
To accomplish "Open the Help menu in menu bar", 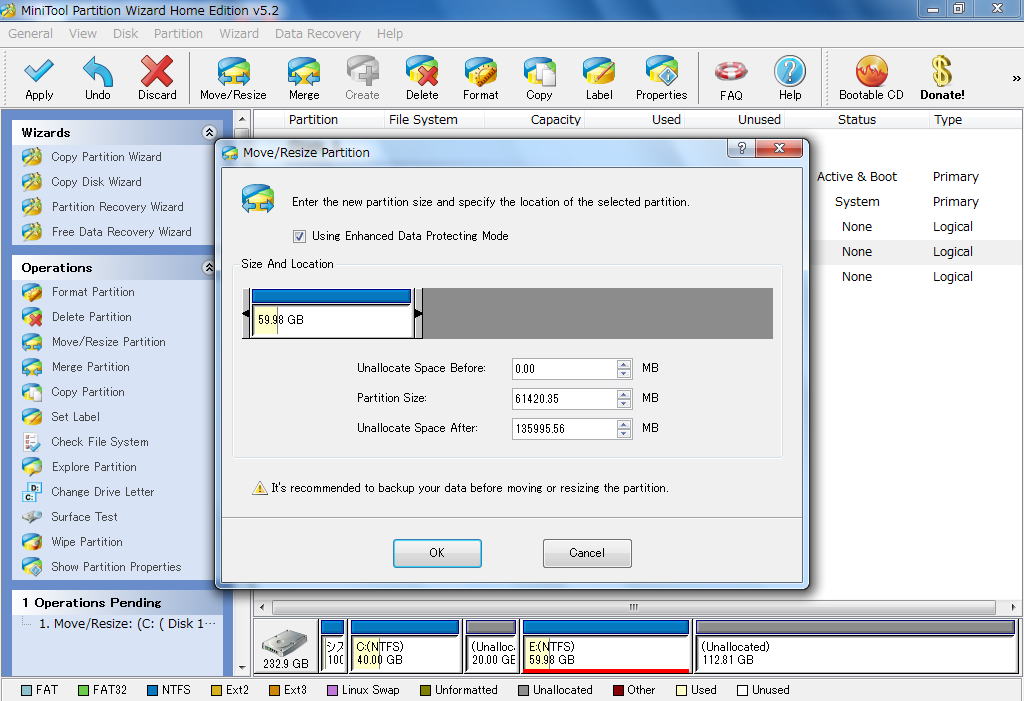I will [390, 33].
